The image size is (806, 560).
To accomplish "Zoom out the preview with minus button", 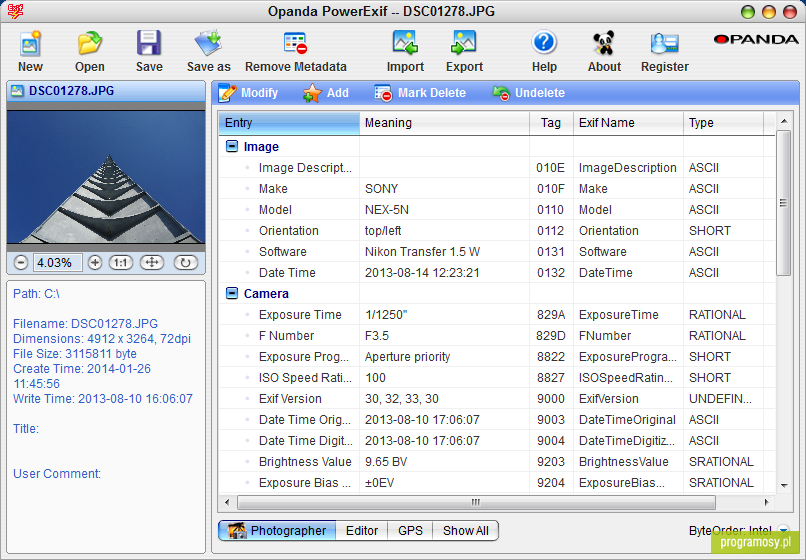I will point(21,263).
